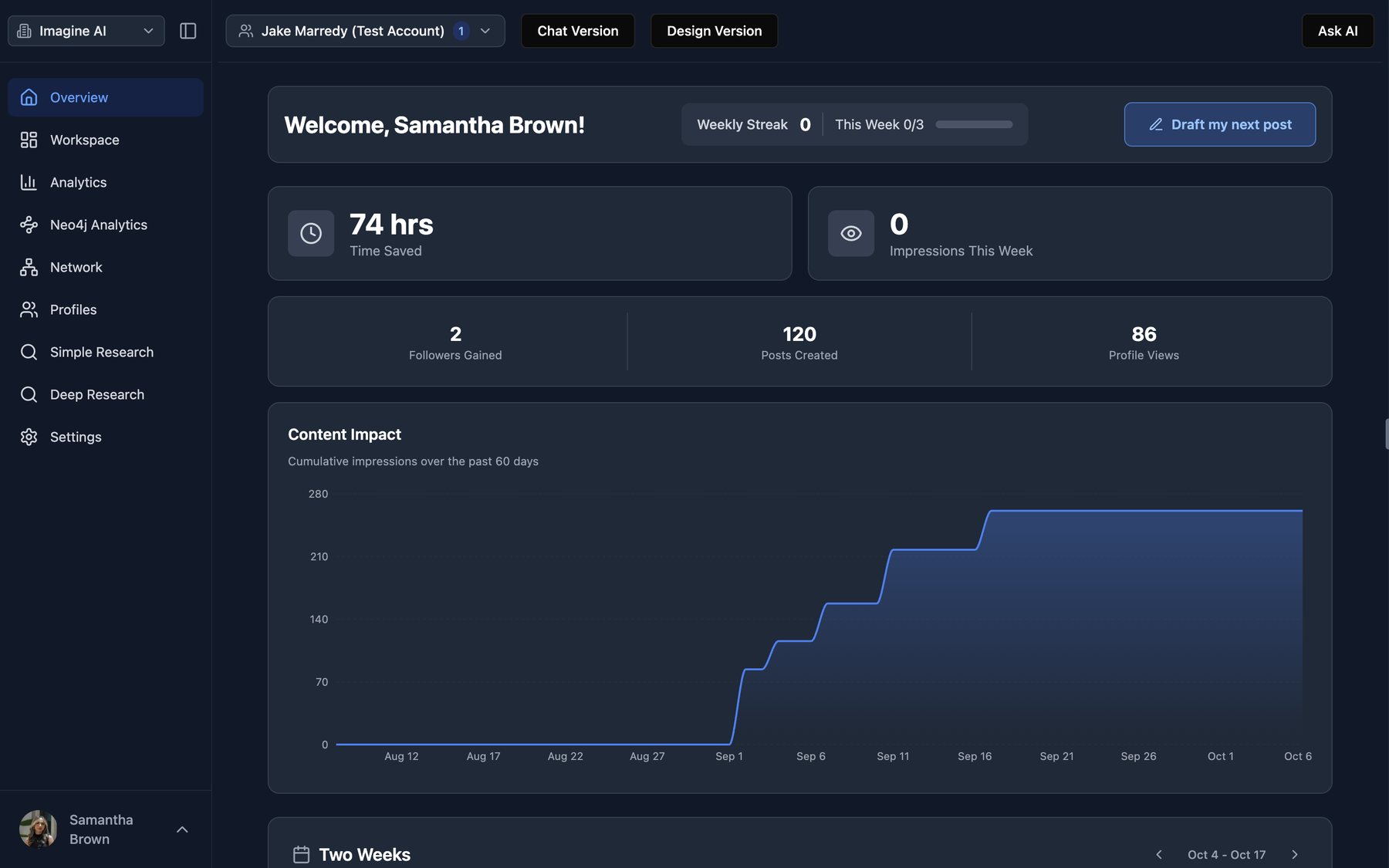Click Draft my next post button
Viewport: 1389px width, 868px height.
pos(1220,124)
